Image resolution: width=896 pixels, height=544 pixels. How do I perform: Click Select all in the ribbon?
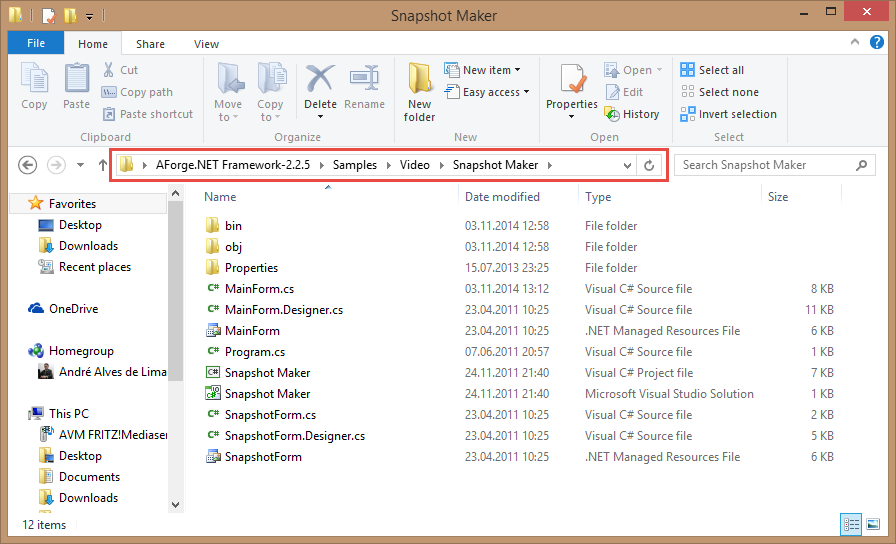[x=712, y=70]
